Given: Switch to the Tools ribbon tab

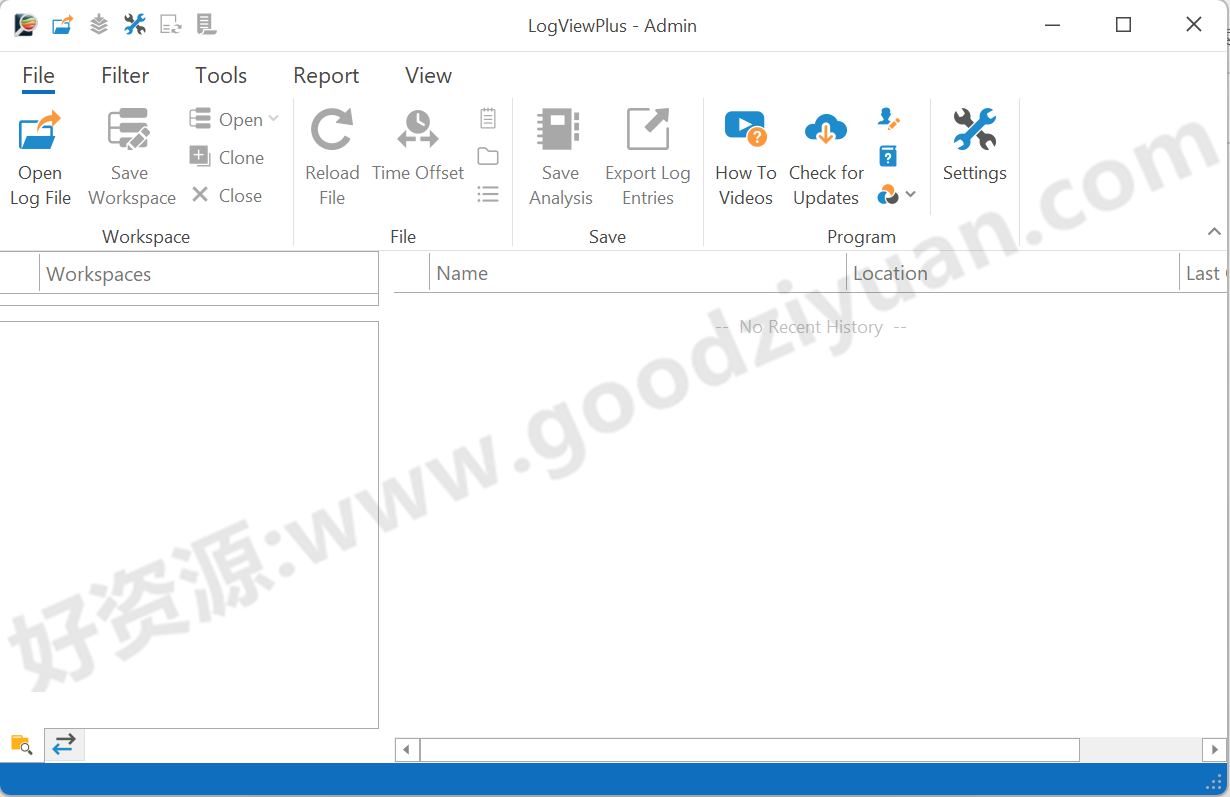Looking at the screenshot, I should click(x=221, y=76).
